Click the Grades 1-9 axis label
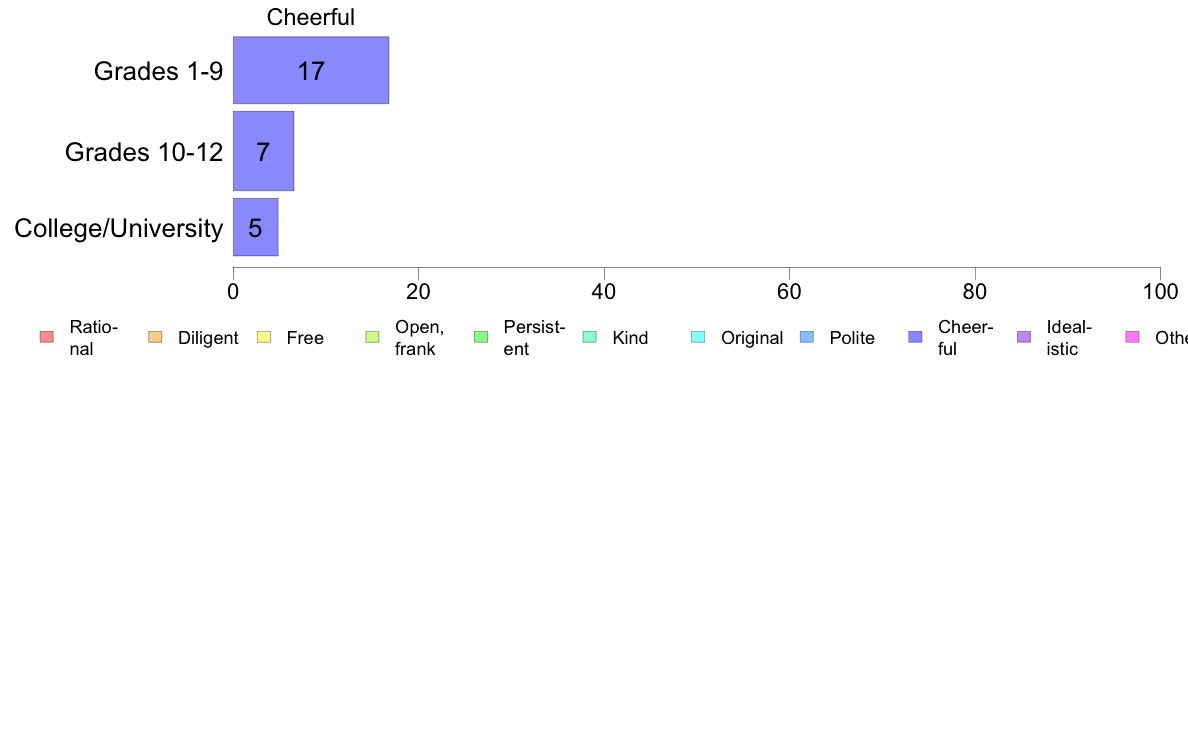Screen dimensions: 1188x736 coord(158,71)
